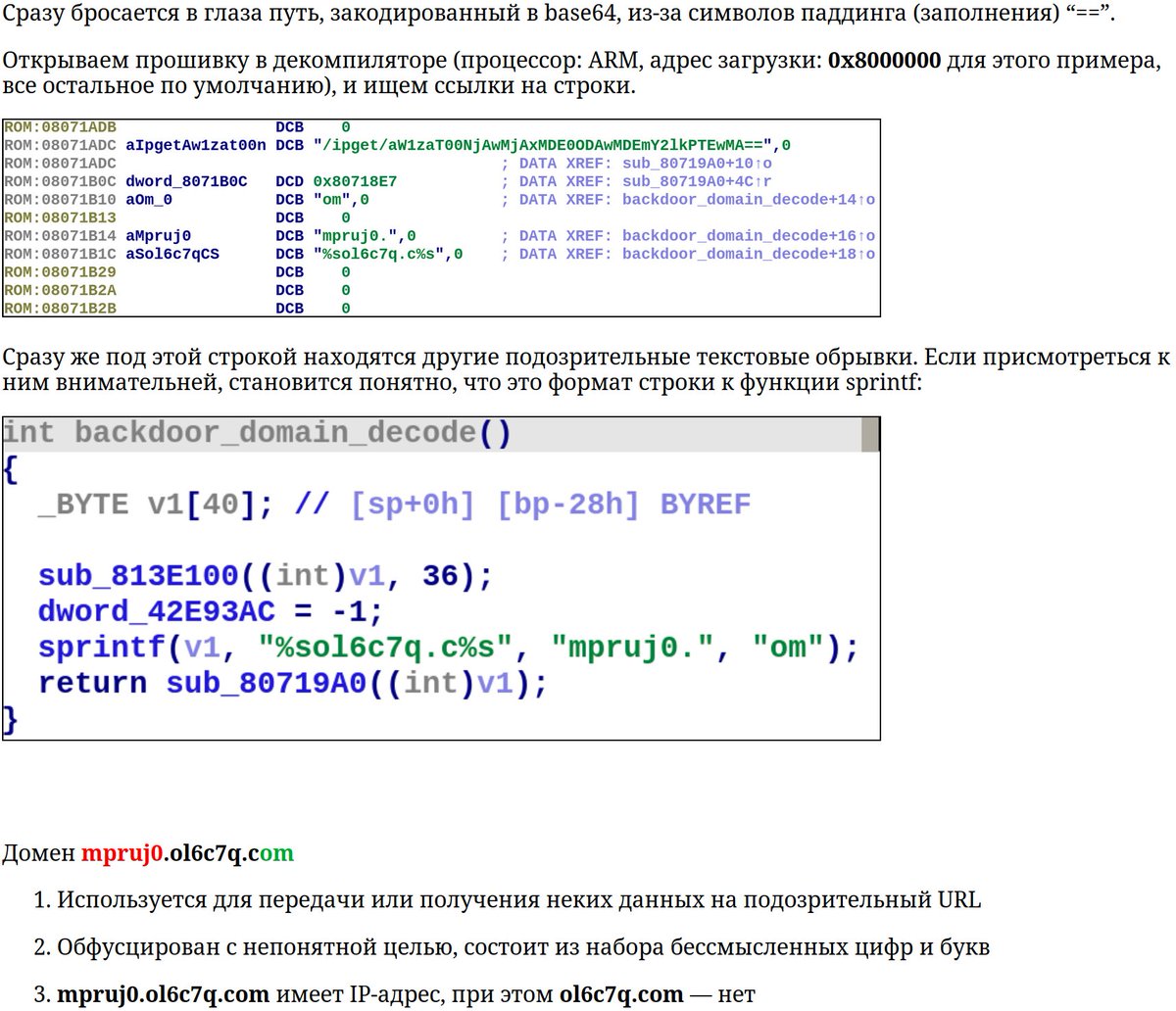The width and height of the screenshot is (1176, 1011).
Task: Click the "om" argument of sprintf
Action: 788,648
